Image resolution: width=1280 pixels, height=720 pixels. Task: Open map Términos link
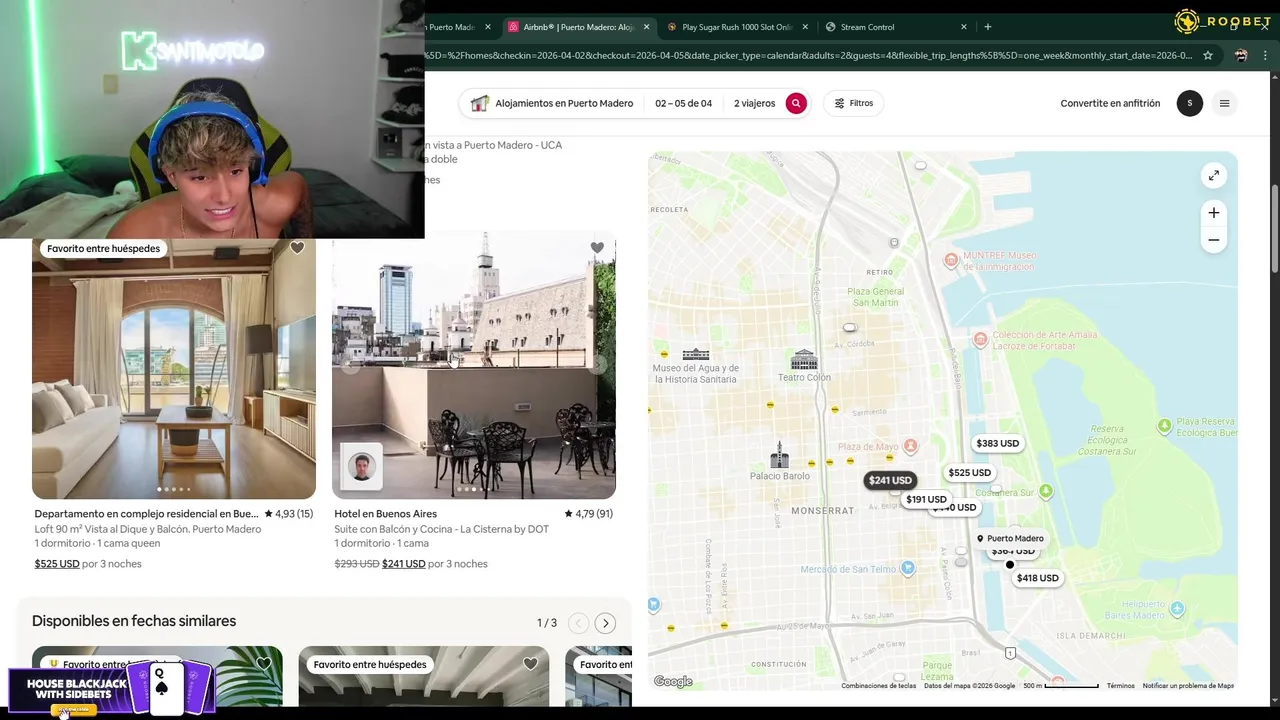click(x=1121, y=686)
